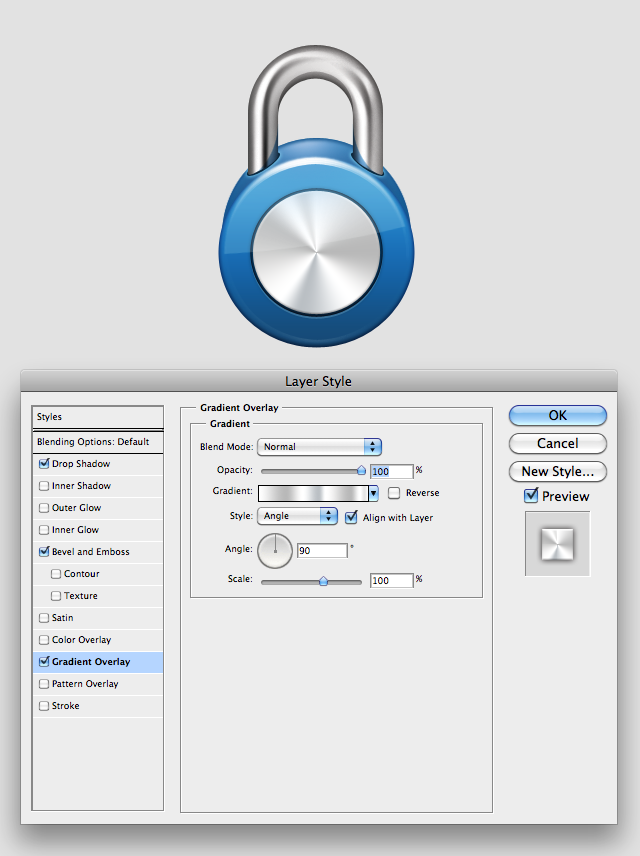Select Blending Options: Default

98,442
